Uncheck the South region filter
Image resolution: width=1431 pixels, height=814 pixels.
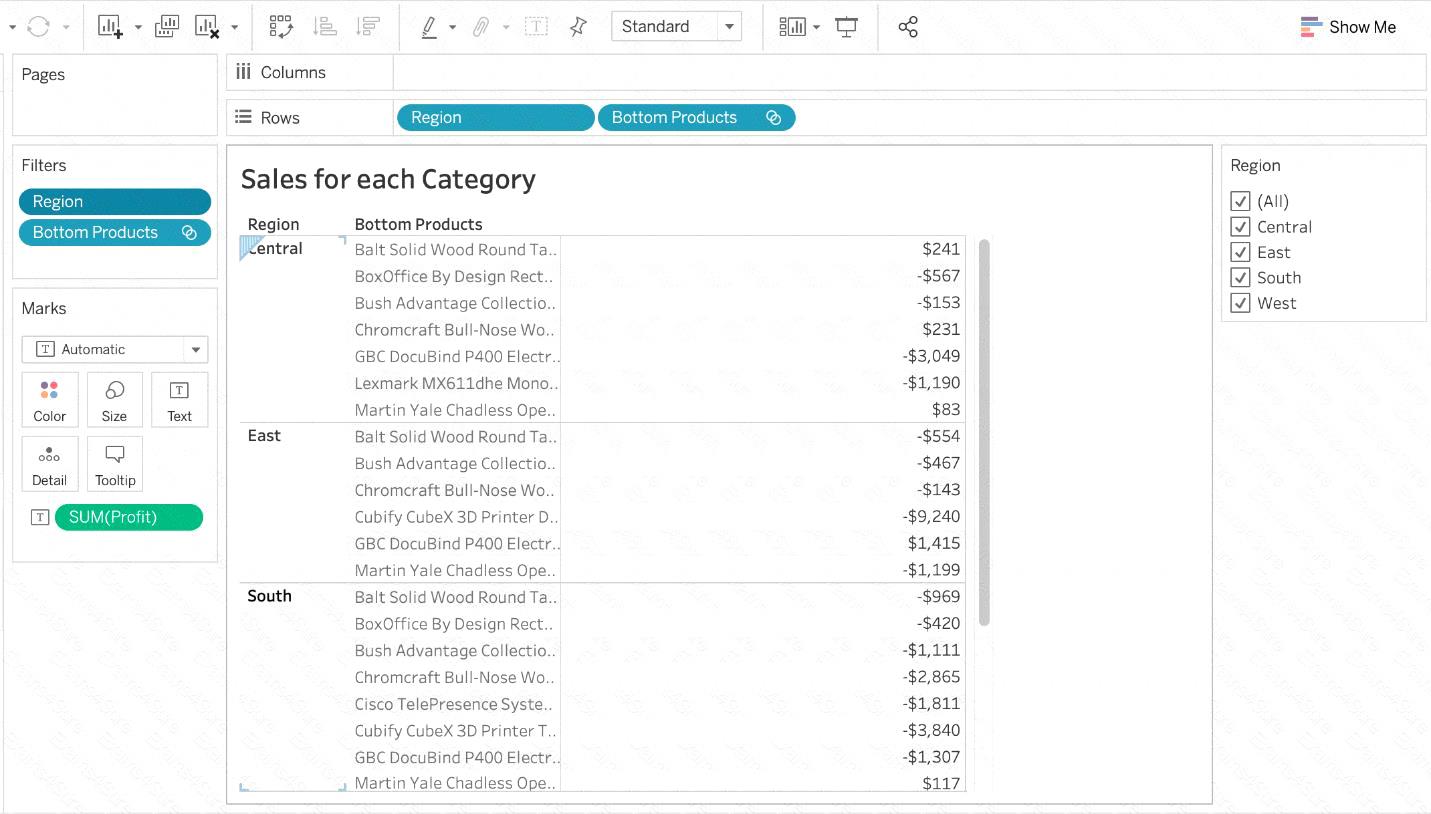(1241, 278)
